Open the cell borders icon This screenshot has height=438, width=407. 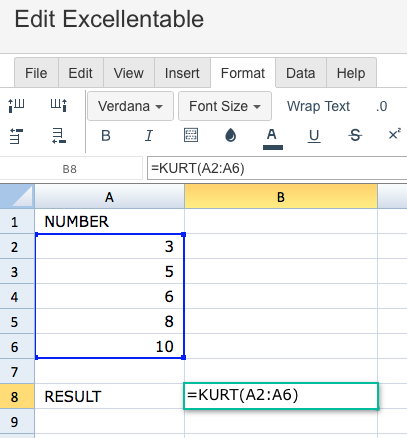coord(191,135)
